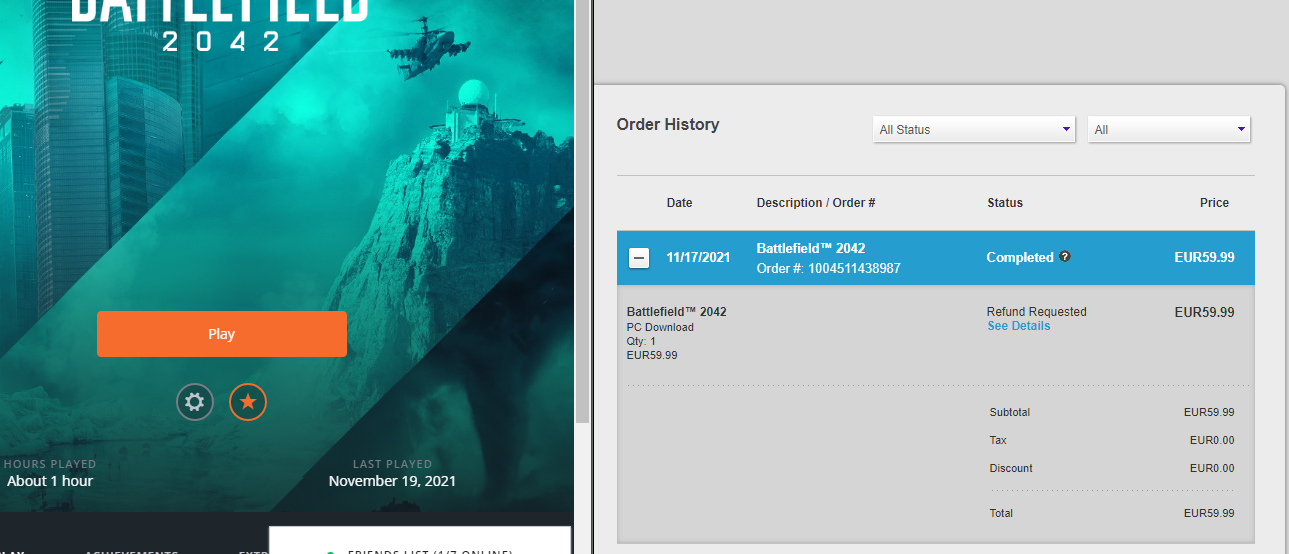Collapse the Battlefield 2042 order row
Screen dimensions: 1289x554
pos(639,258)
